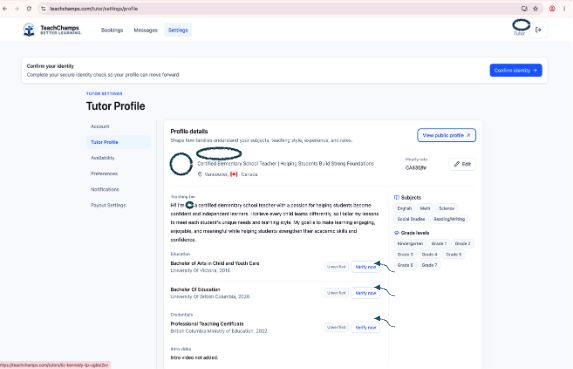
Task: Open Notifications in settings sidebar
Action: (105, 189)
